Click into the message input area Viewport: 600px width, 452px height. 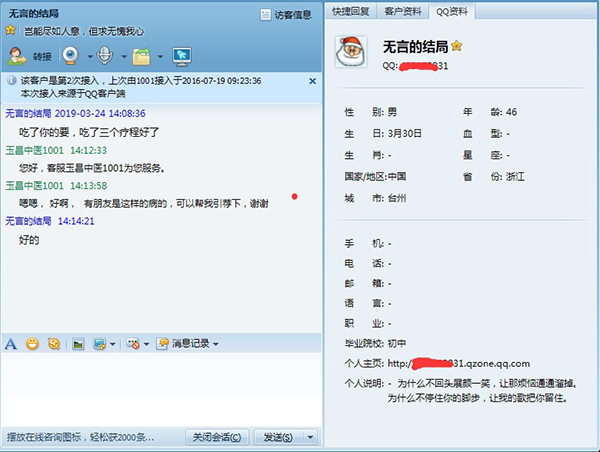click(161, 388)
